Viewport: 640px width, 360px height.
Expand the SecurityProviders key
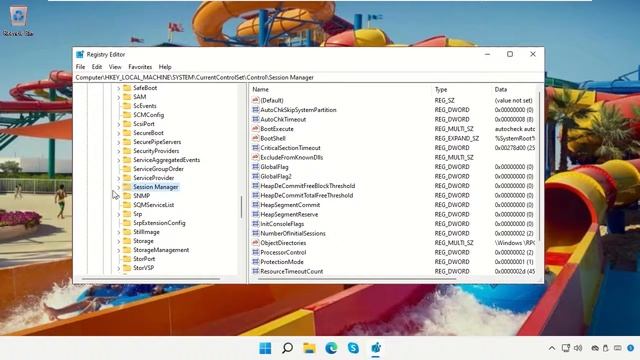(119, 151)
